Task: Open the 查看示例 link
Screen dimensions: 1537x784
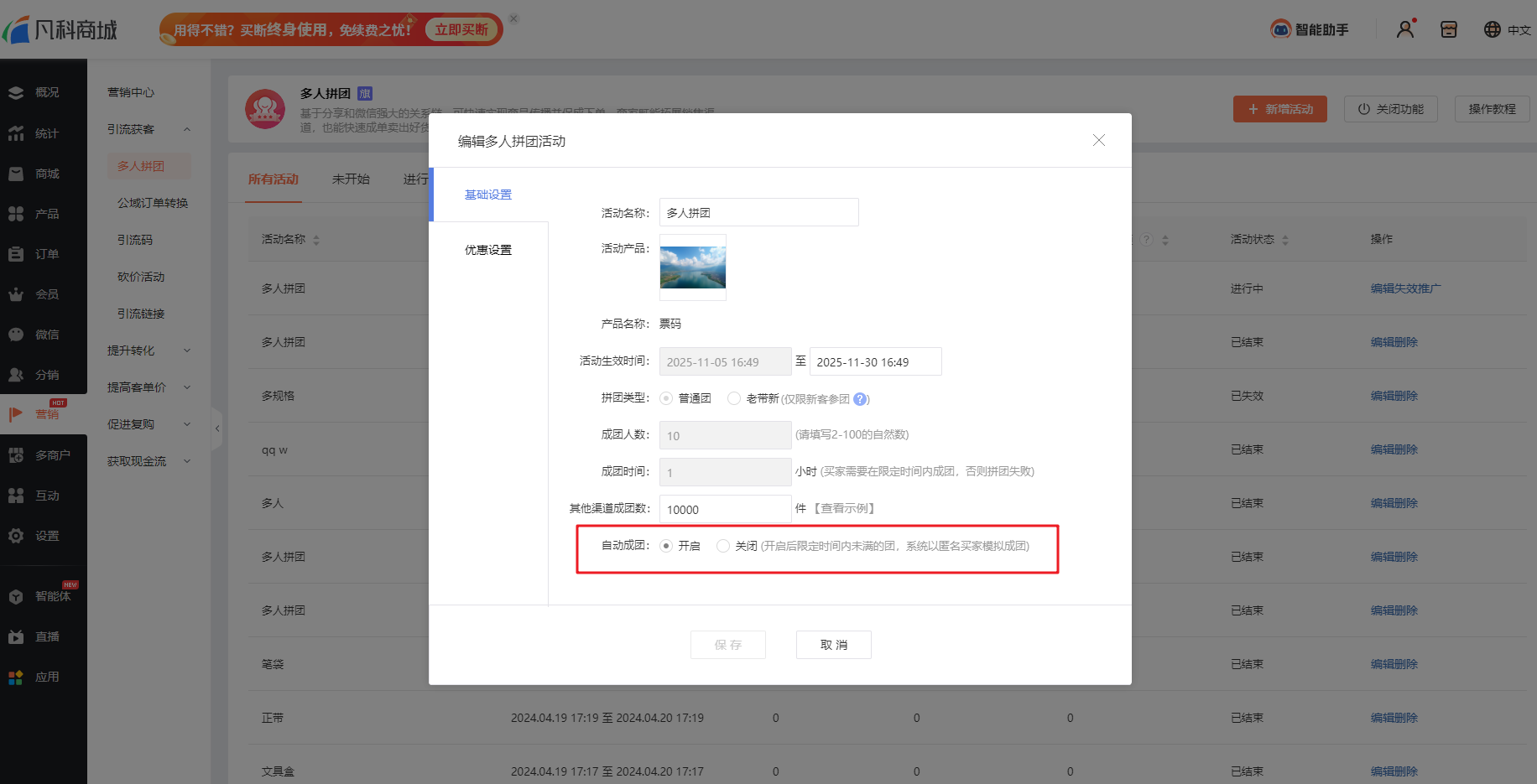Action: (846, 508)
